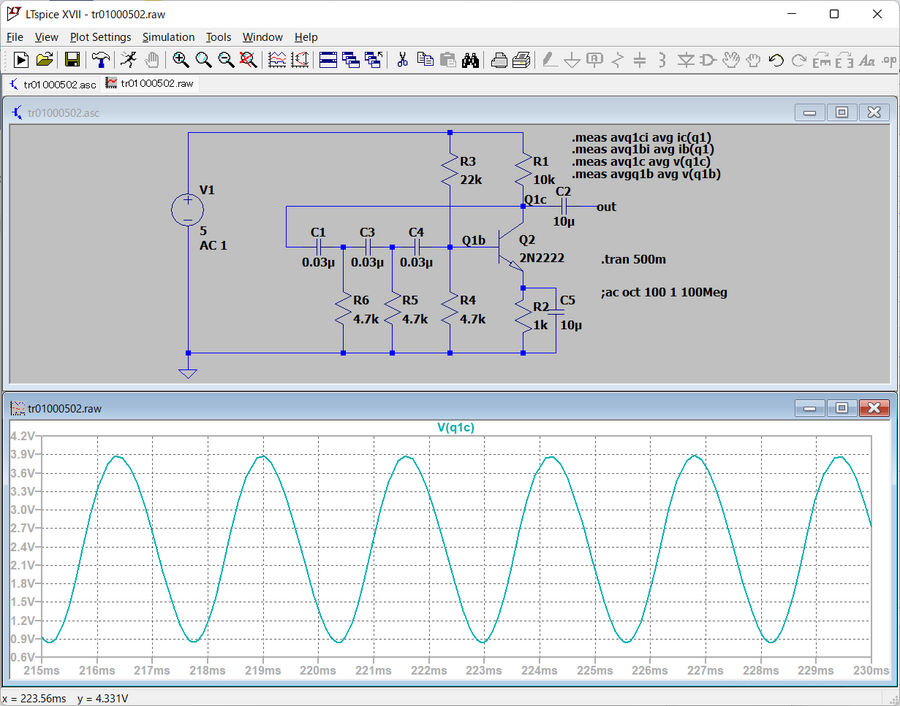The width and height of the screenshot is (900, 706).
Task: Open the Plot Settings menu
Action: (x=100, y=37)
